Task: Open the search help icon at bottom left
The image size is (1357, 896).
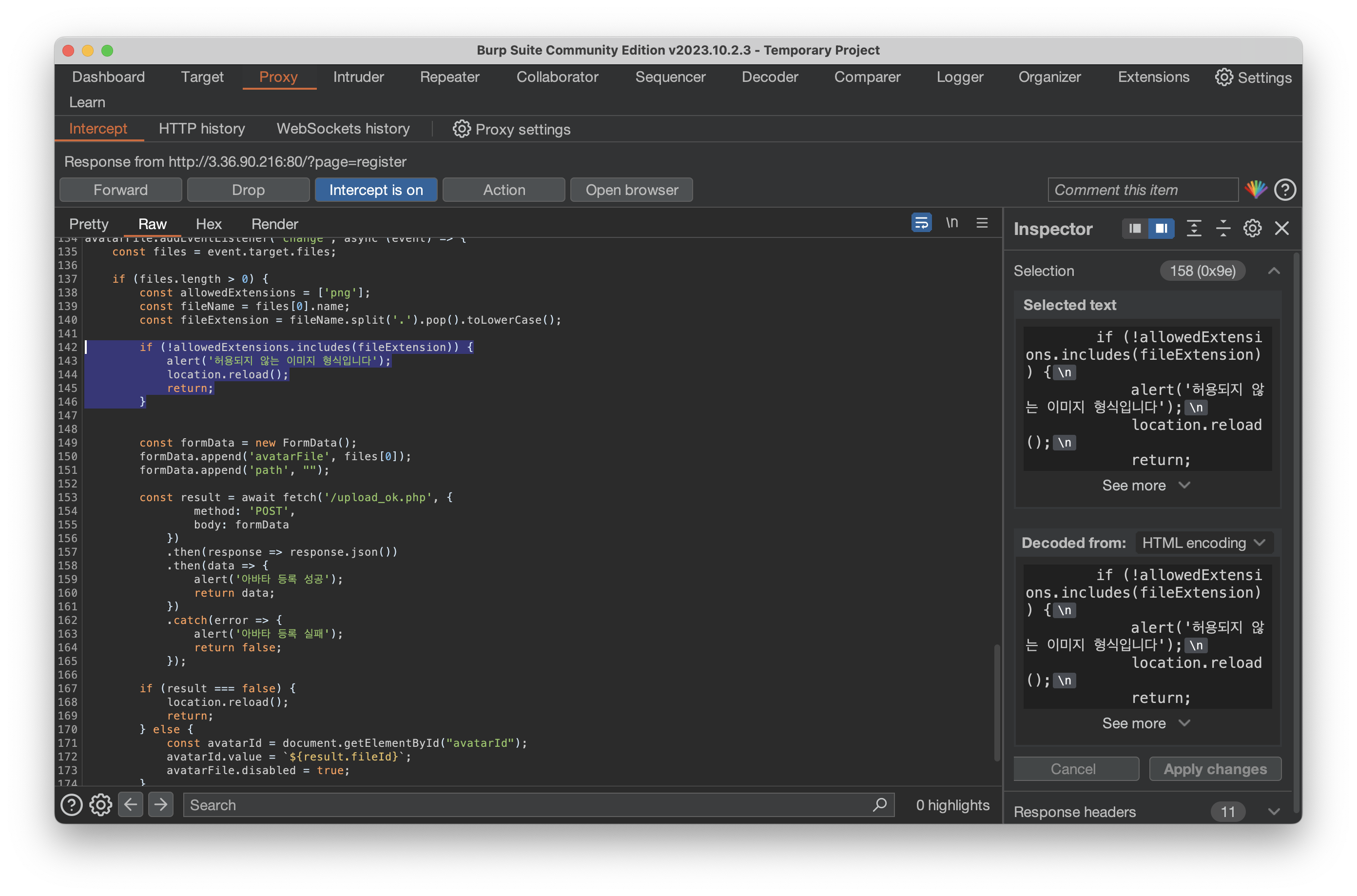Action: [x=72, y=804]
